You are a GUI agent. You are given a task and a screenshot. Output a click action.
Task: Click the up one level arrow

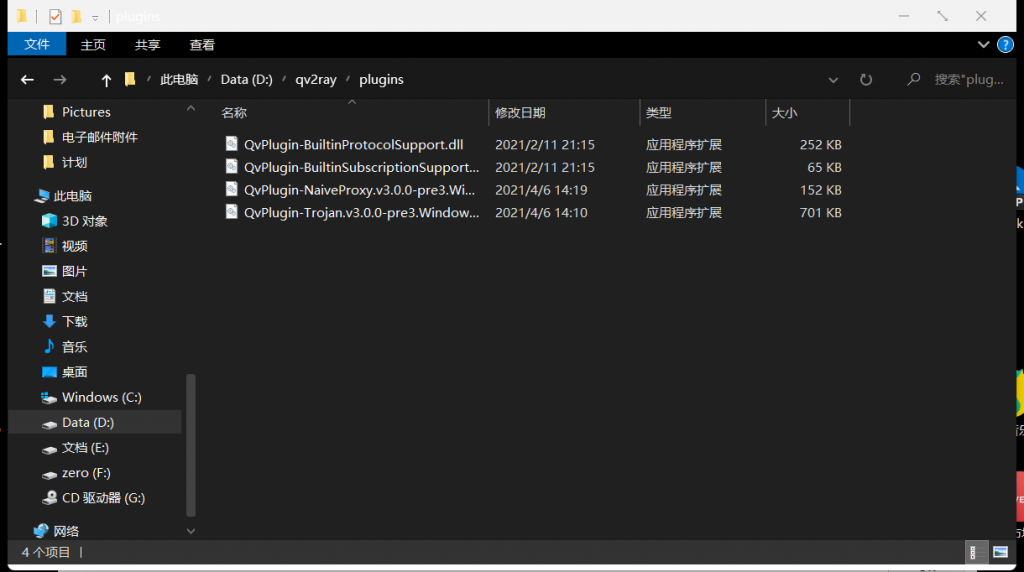106,80
